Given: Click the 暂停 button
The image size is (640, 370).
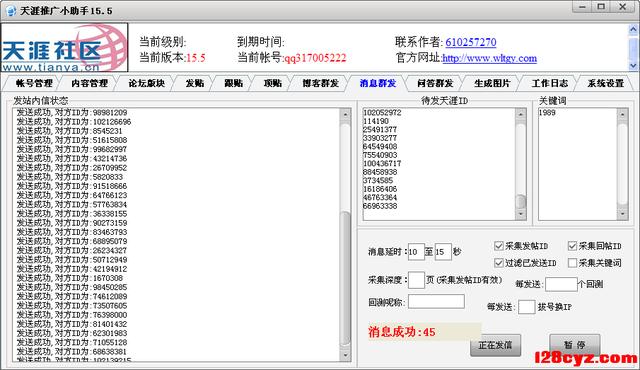Looking at the screenshot, I should pyautogui.click(x=575, y=345).
